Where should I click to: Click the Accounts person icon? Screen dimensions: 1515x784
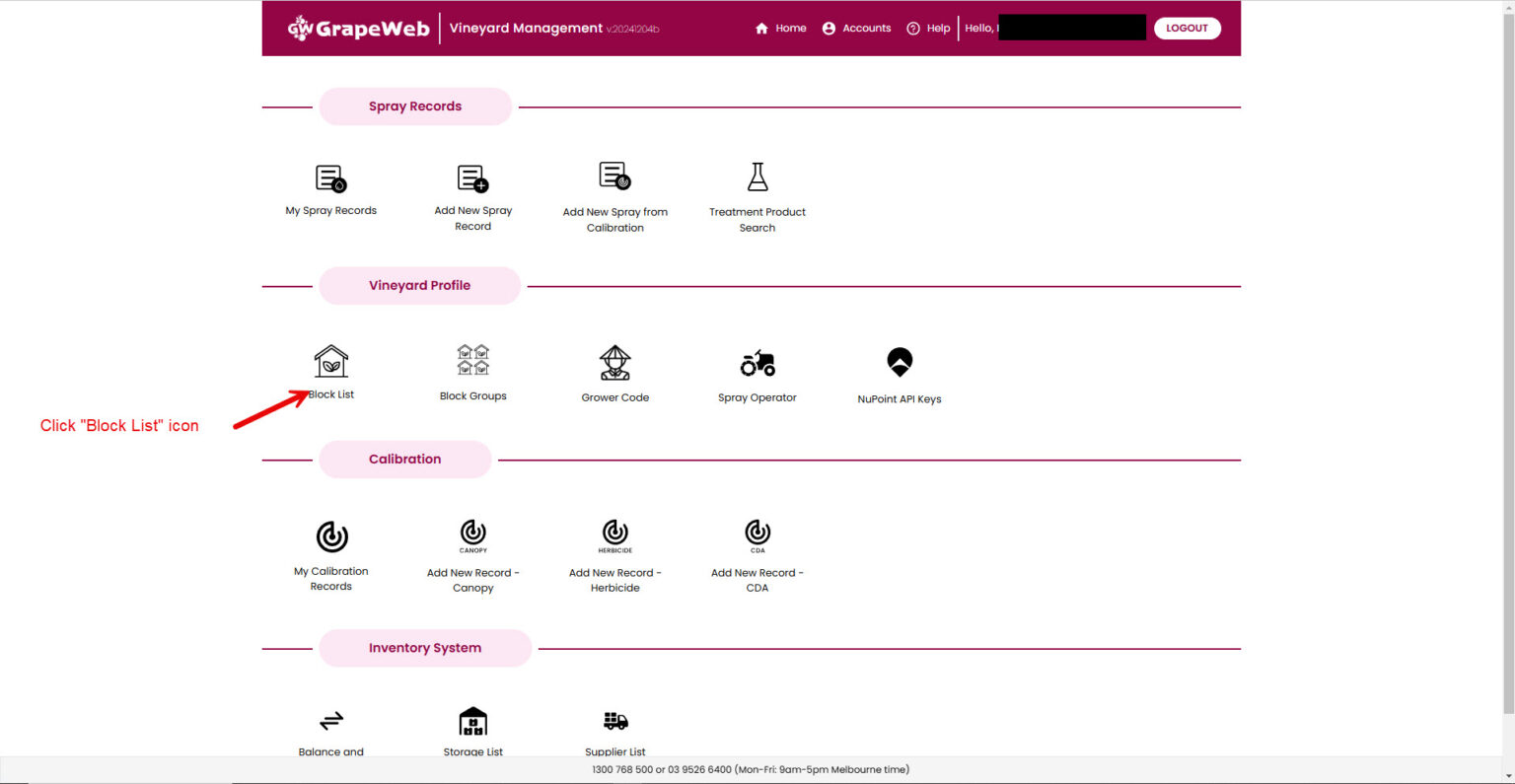829,29
